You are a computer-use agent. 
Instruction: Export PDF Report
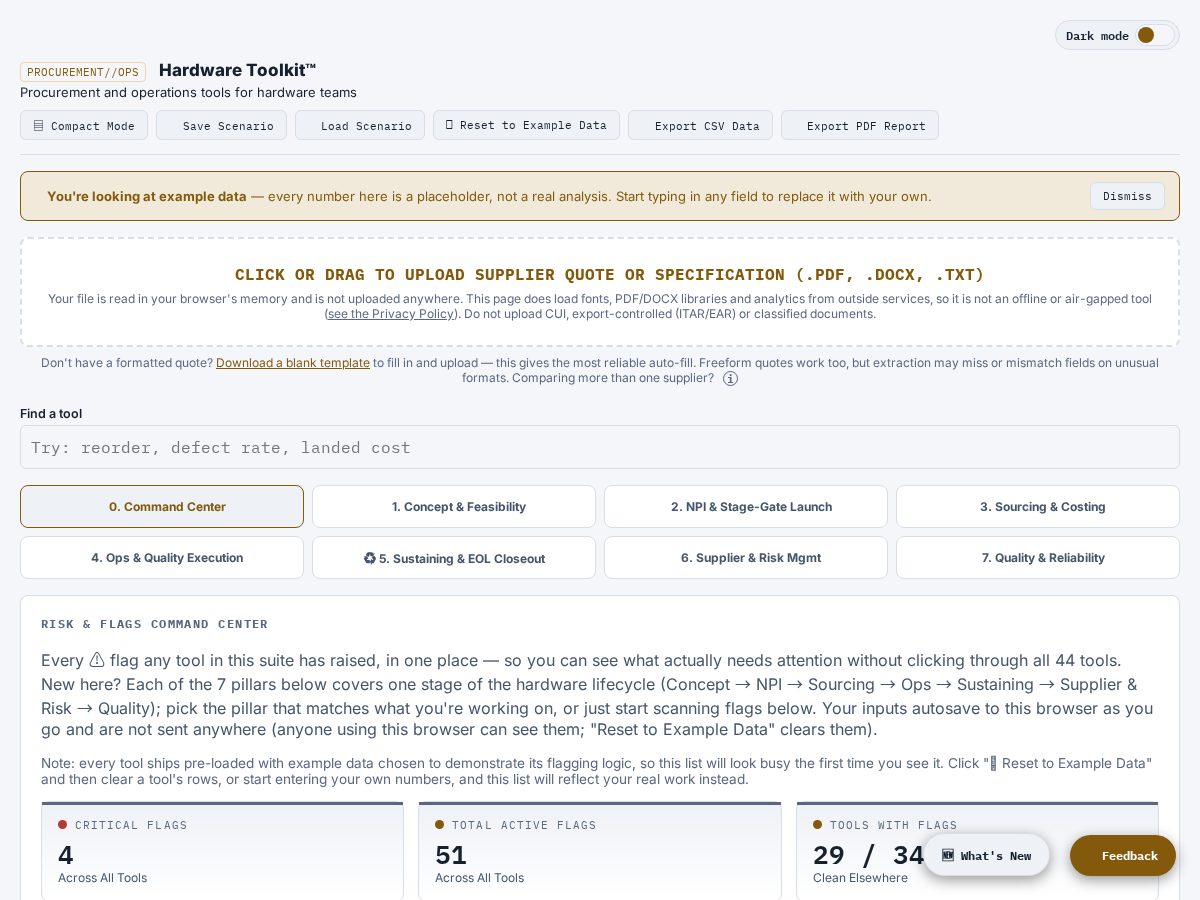(x=860, y=125)
